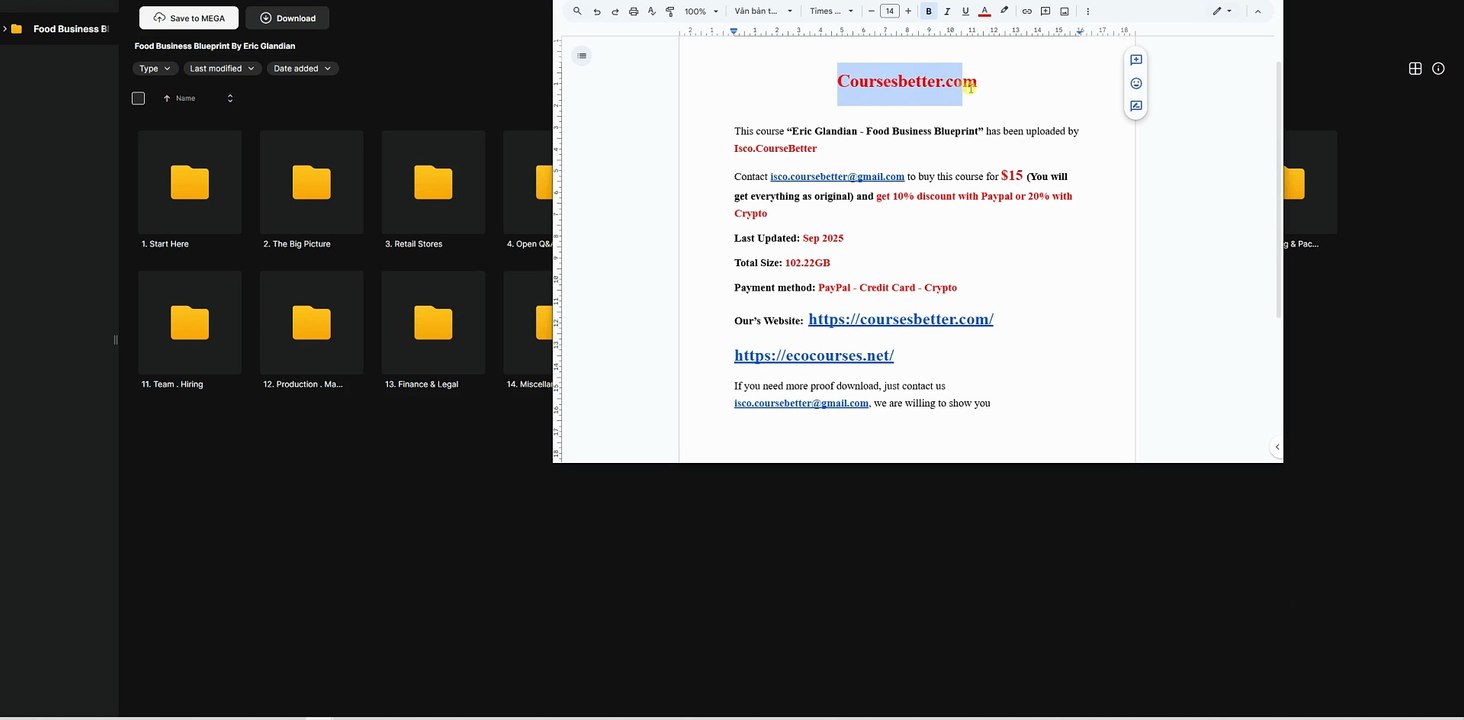Click the undo arrow in Docs toolbar

(x=597, y=11)
